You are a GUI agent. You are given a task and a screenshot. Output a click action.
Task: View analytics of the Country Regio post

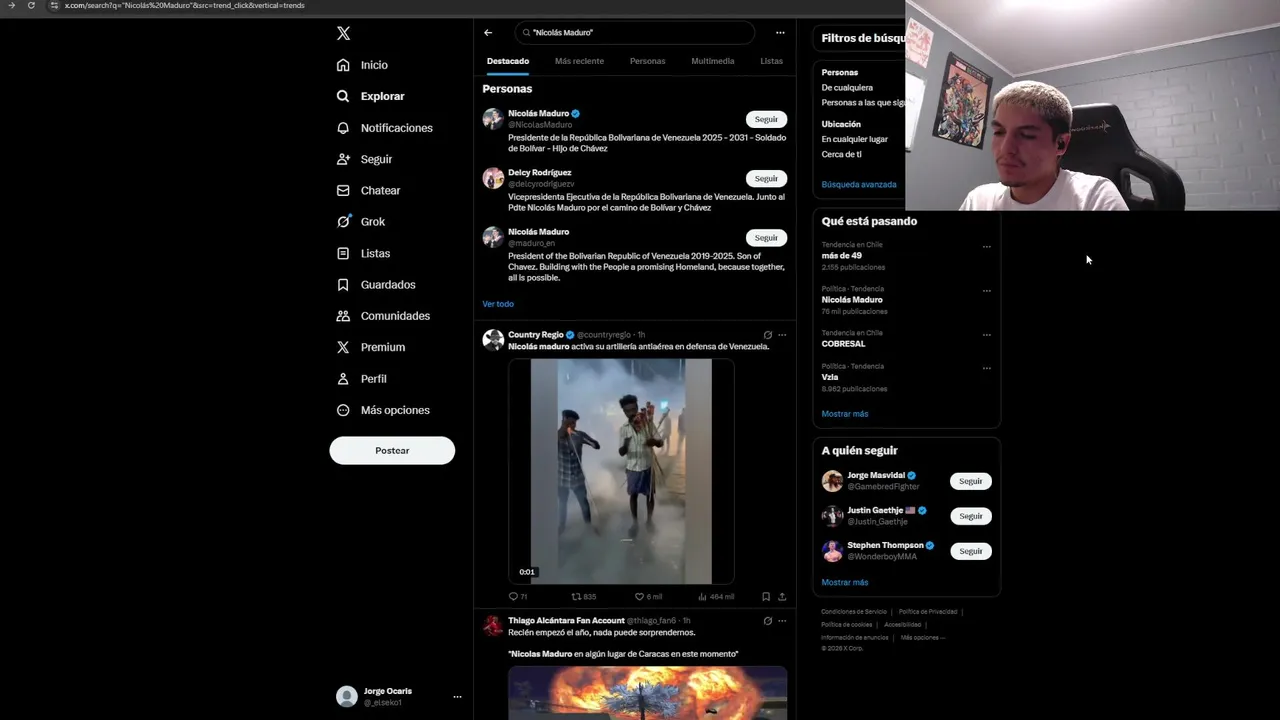click(x=716, y=596)
